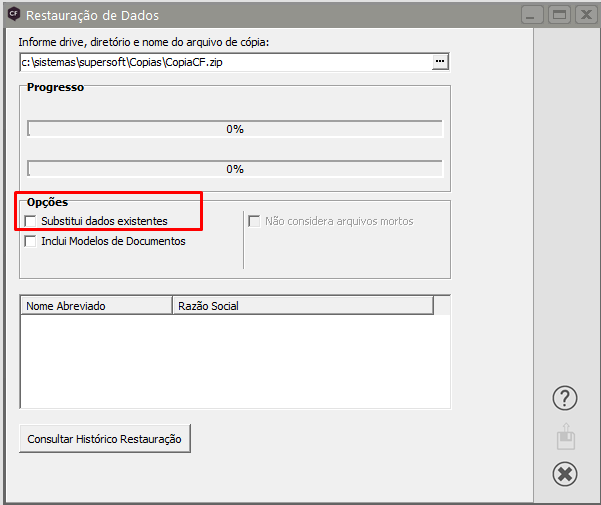Click the CF application icon in title bar
Viewport: 601px width, 505px height.
click(13, 15)
